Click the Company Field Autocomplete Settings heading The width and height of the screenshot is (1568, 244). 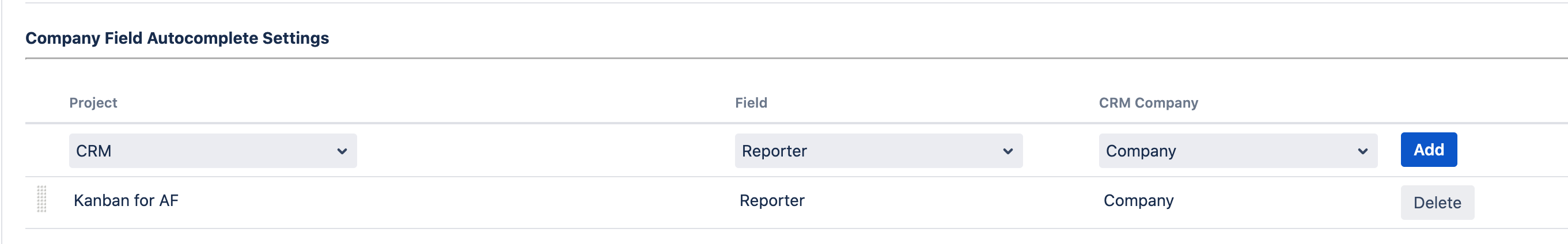click(x=177, y=39)
